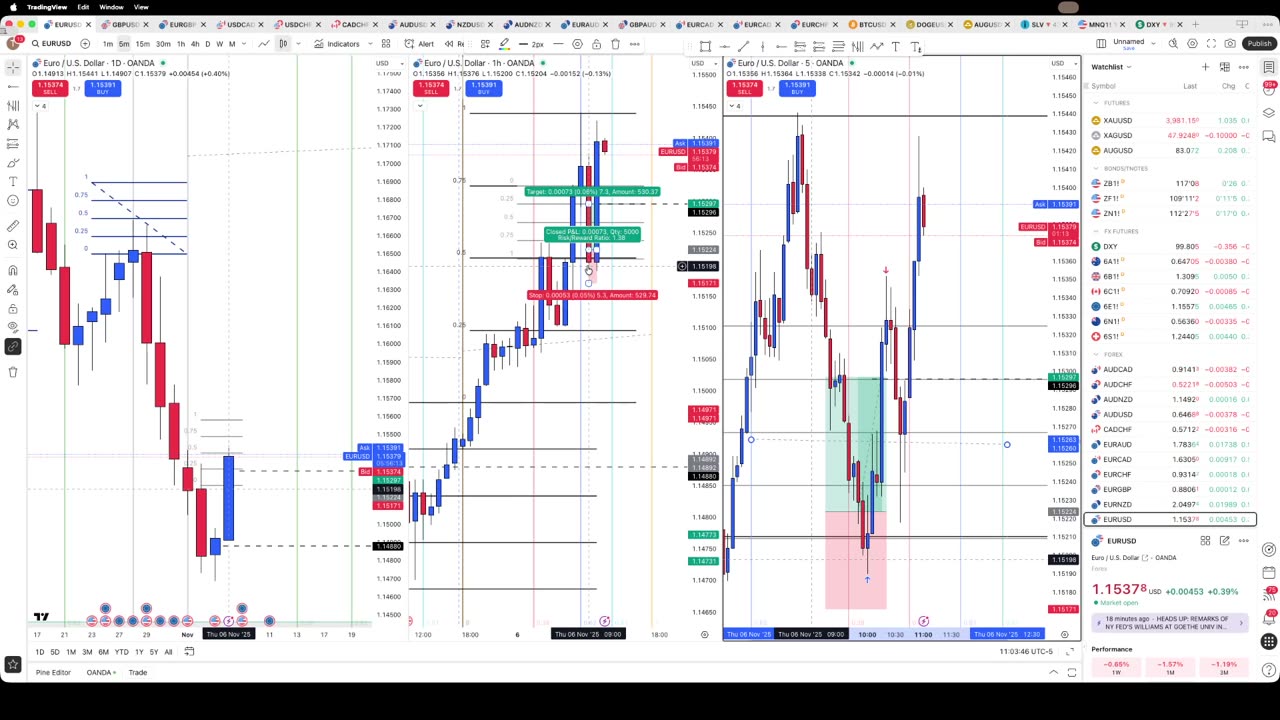Image resolution: width=1280 pixels, height=720 pixels.
Task: Open the chart layout grid selector
Action: pyautogui.click(x=1101, y=44)
